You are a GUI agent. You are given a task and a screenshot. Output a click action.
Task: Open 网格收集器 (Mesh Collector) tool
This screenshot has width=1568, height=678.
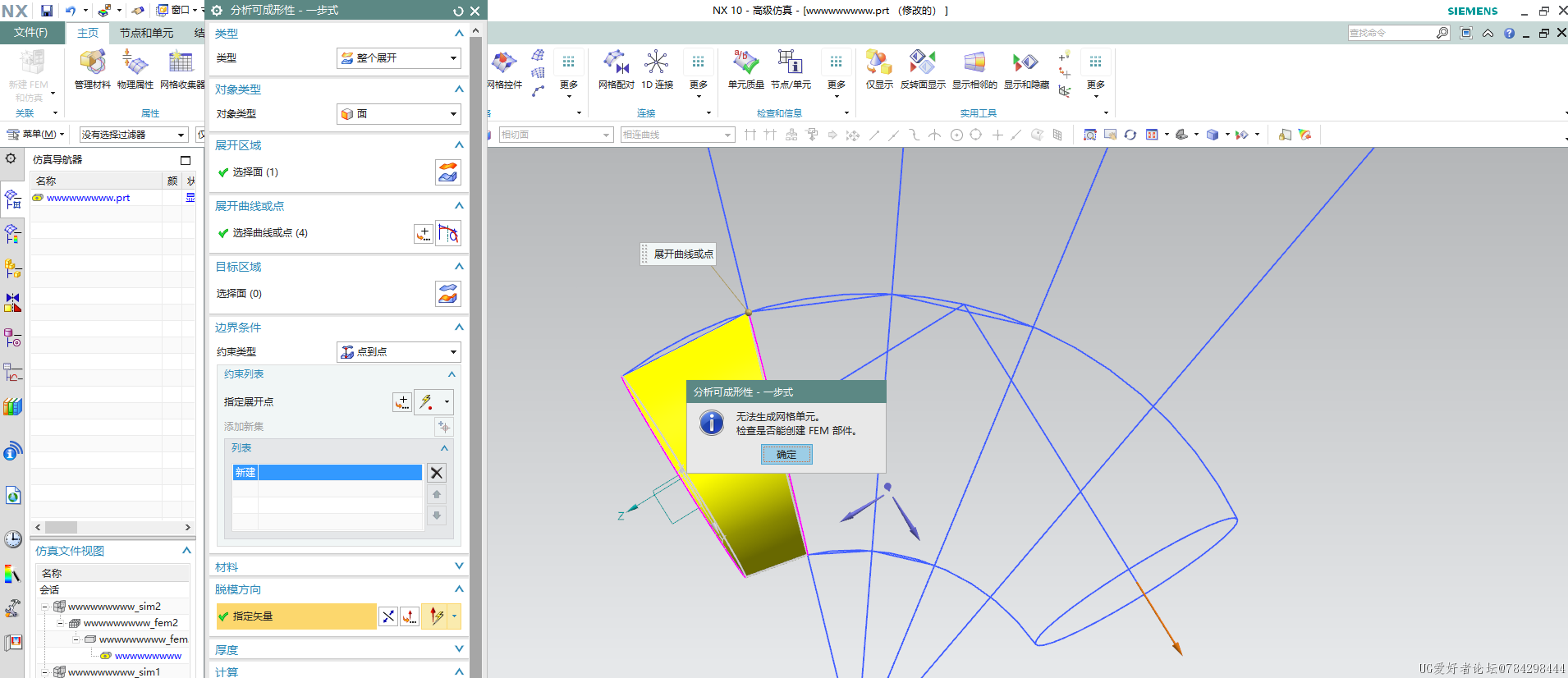point(181,70)
